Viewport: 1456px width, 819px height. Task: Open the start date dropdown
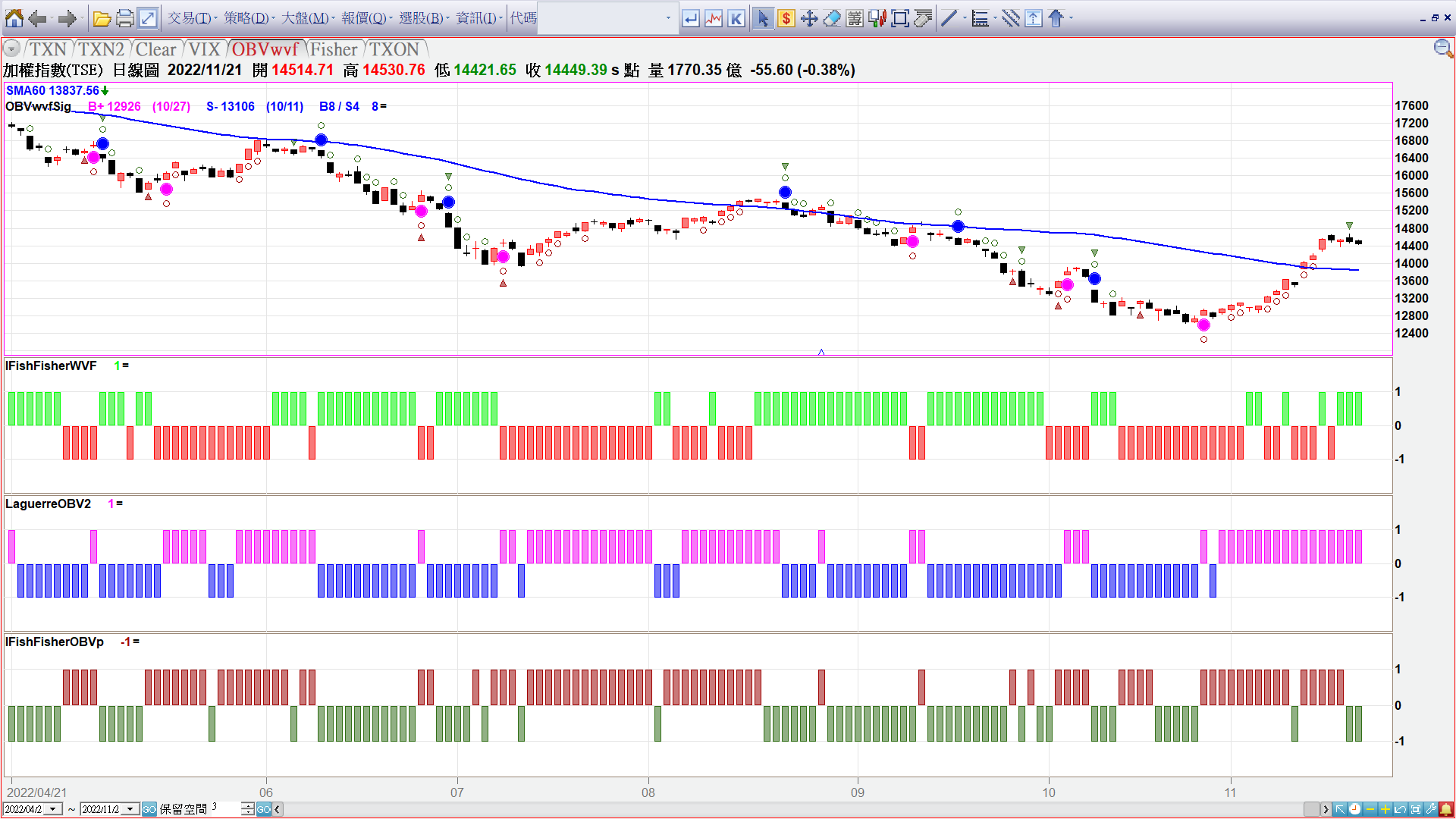click(53, 809)
